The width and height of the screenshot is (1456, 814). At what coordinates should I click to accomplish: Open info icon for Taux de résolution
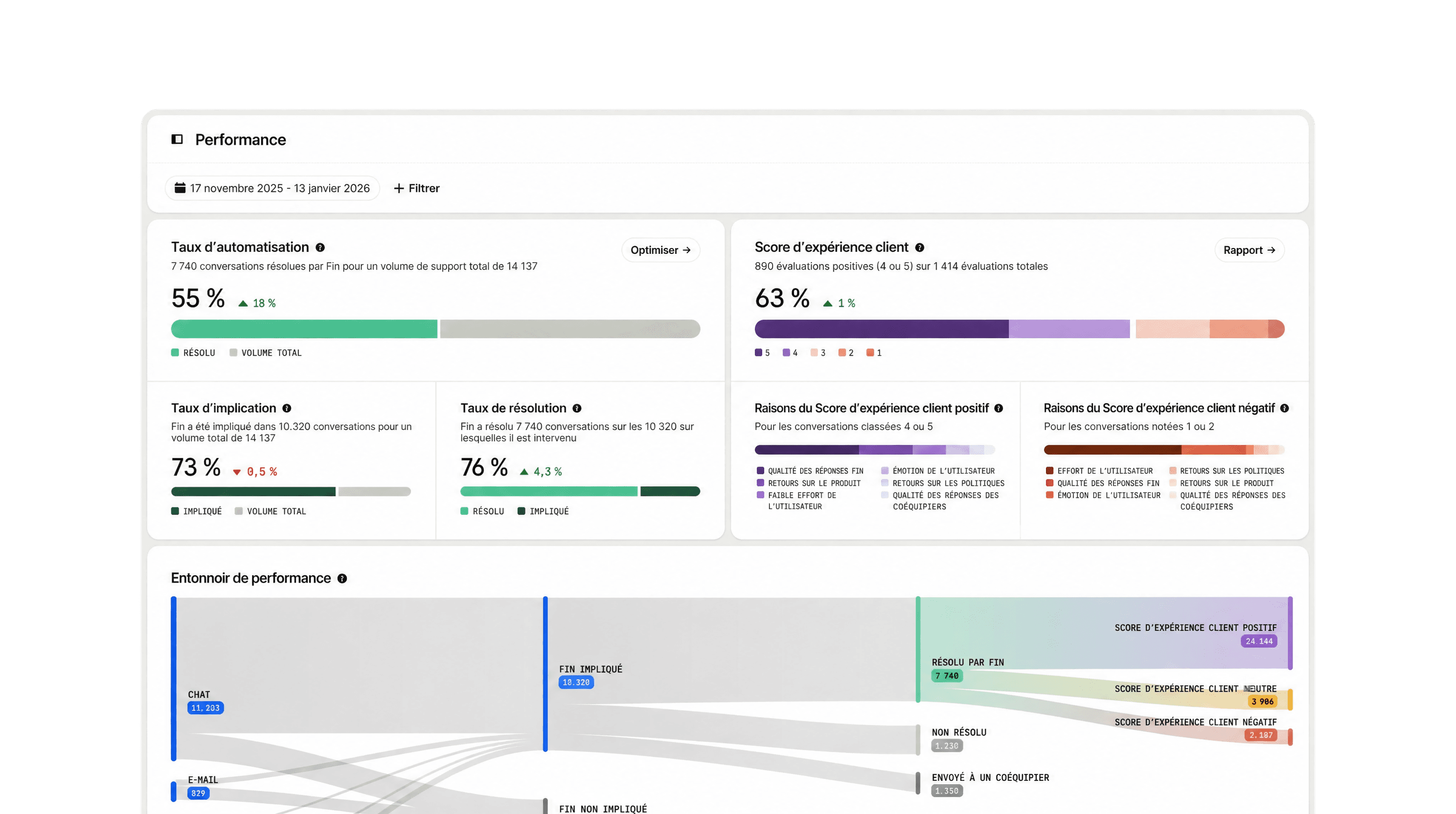pyautogui.click(x=576, y=408)
